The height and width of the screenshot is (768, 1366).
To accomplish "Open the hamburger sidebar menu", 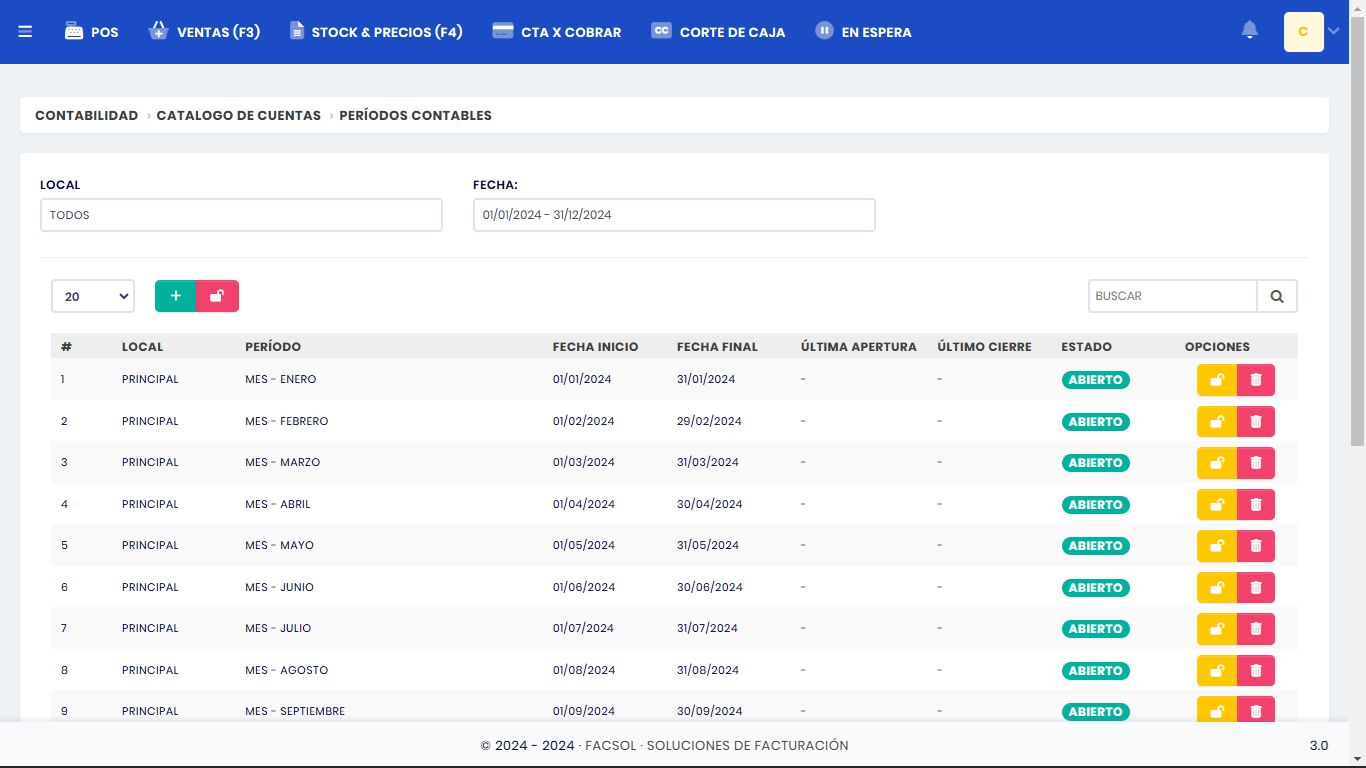I will 25,32.
